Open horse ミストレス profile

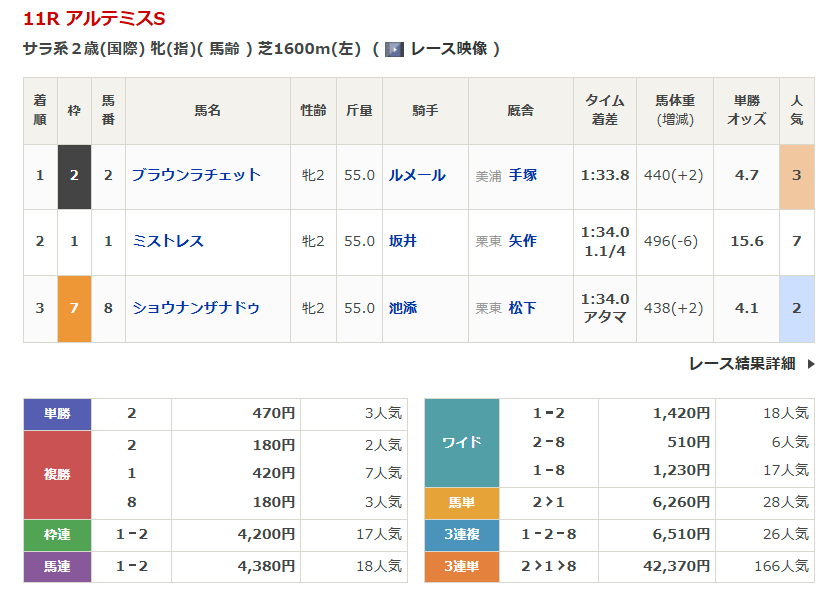168,241
